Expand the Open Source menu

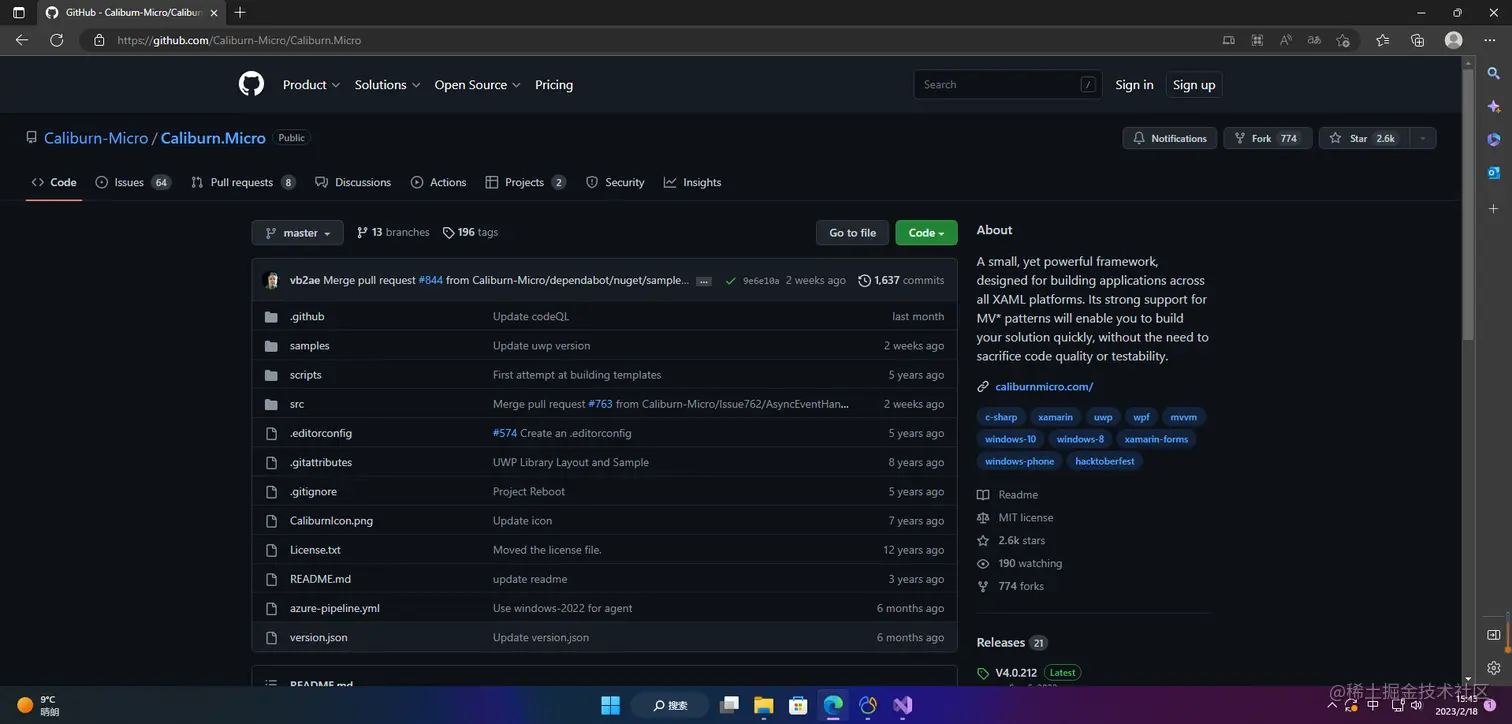[x=477, y=85]
